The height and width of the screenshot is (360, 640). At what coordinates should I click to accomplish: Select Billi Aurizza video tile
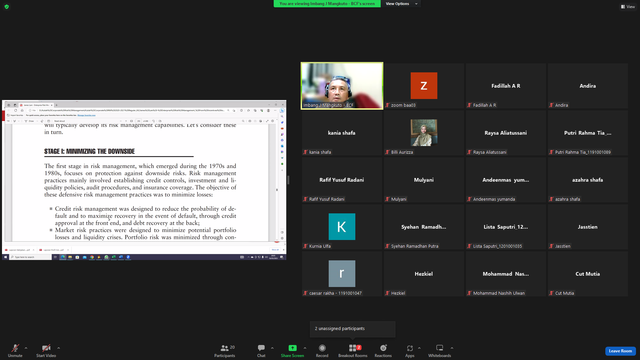[424, 133]
